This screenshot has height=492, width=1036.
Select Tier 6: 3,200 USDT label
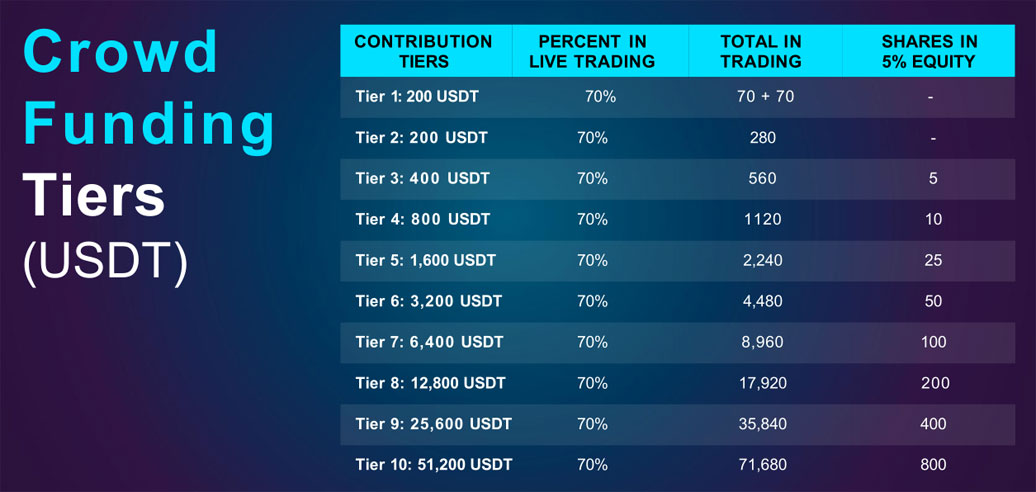(428, 301)
